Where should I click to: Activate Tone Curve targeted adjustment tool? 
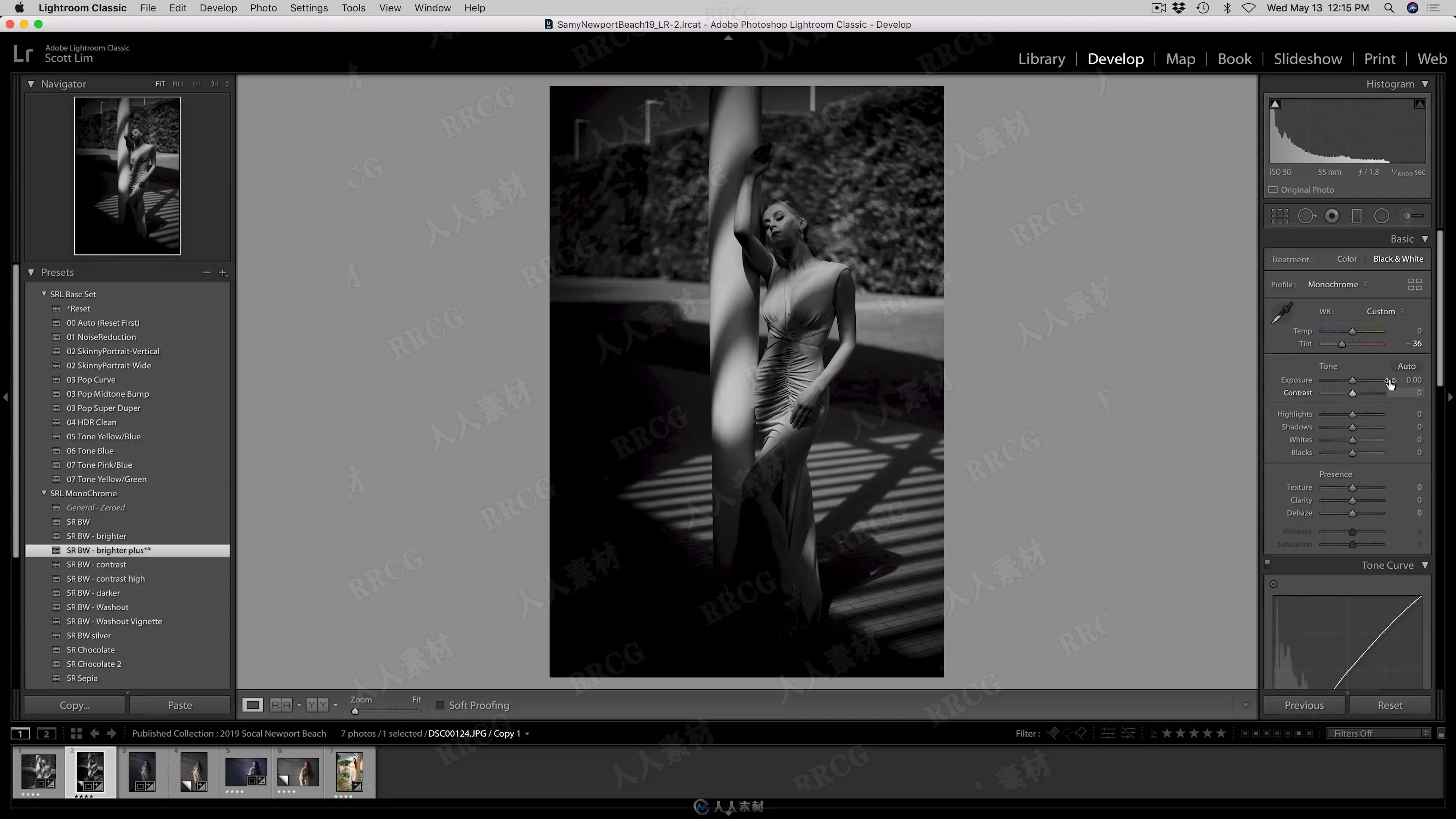coord(1274,584)
